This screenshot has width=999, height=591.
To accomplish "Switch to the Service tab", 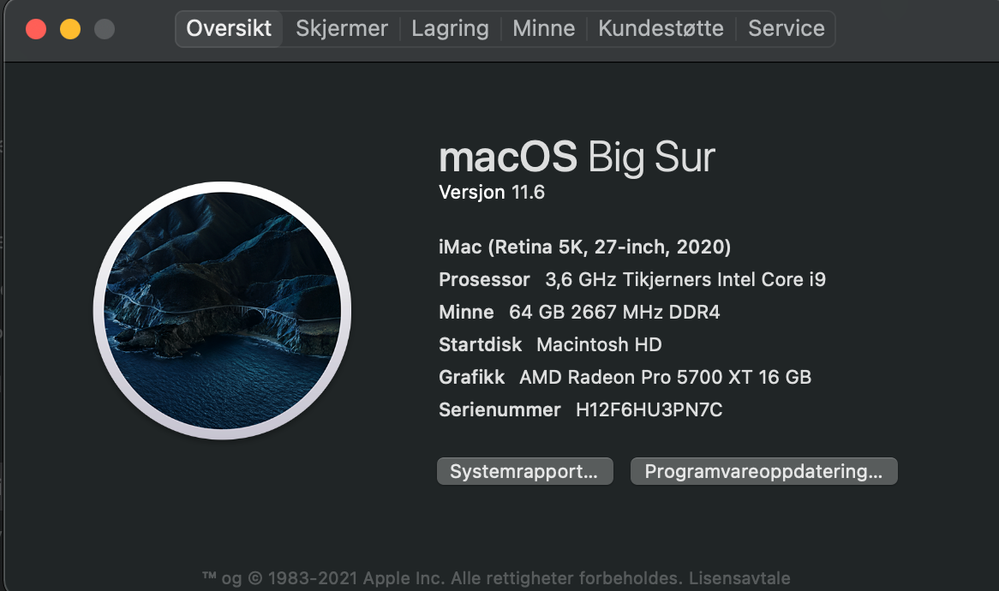I will click(x=786, y=29).
